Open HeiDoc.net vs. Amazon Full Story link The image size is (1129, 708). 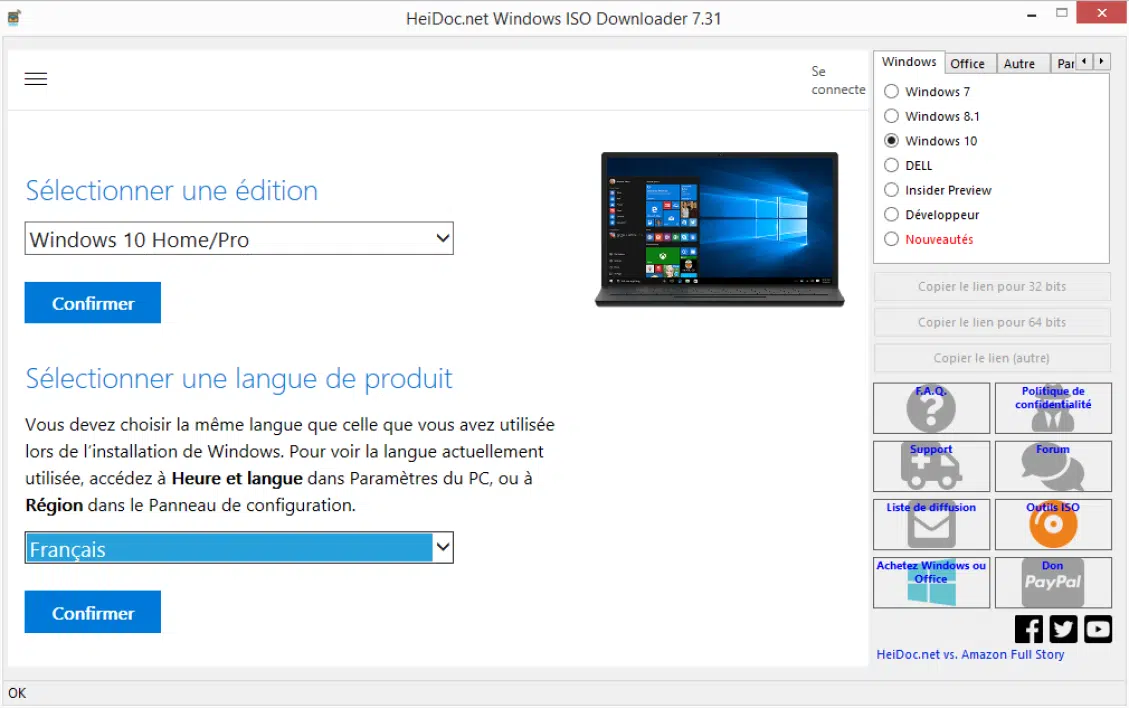tap(970, 654)
